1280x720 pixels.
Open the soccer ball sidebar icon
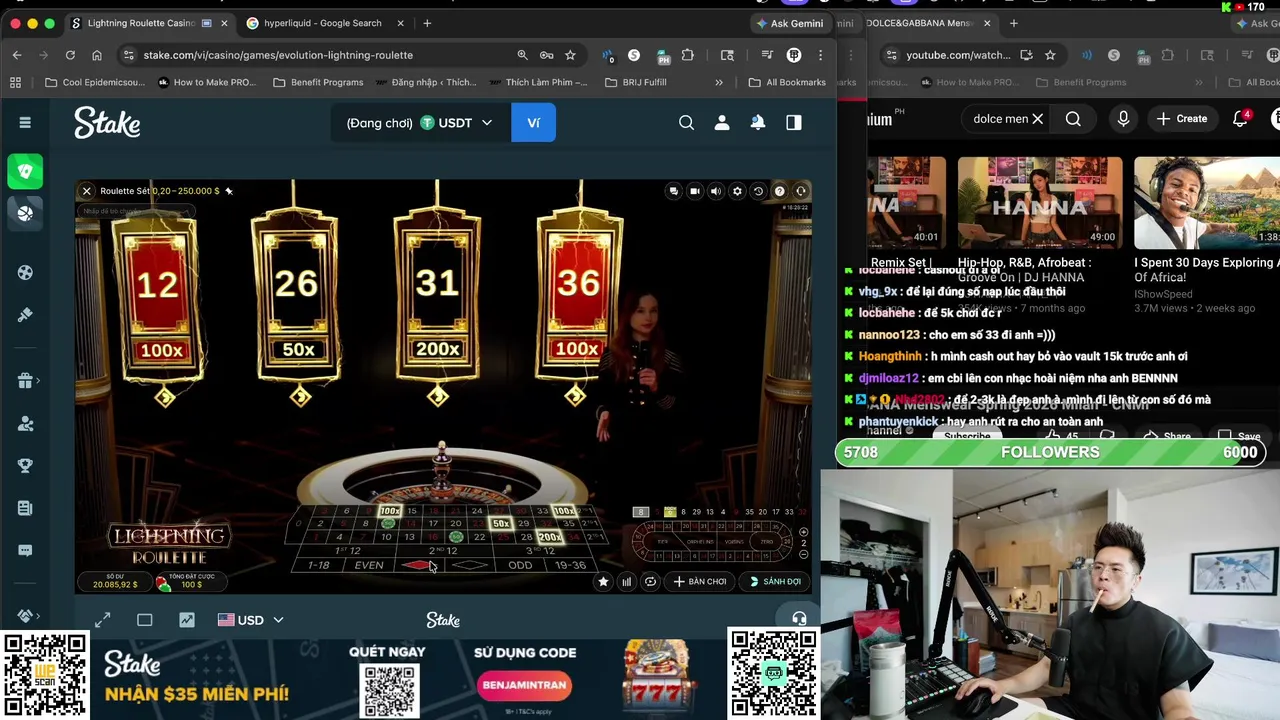(25, 272)
